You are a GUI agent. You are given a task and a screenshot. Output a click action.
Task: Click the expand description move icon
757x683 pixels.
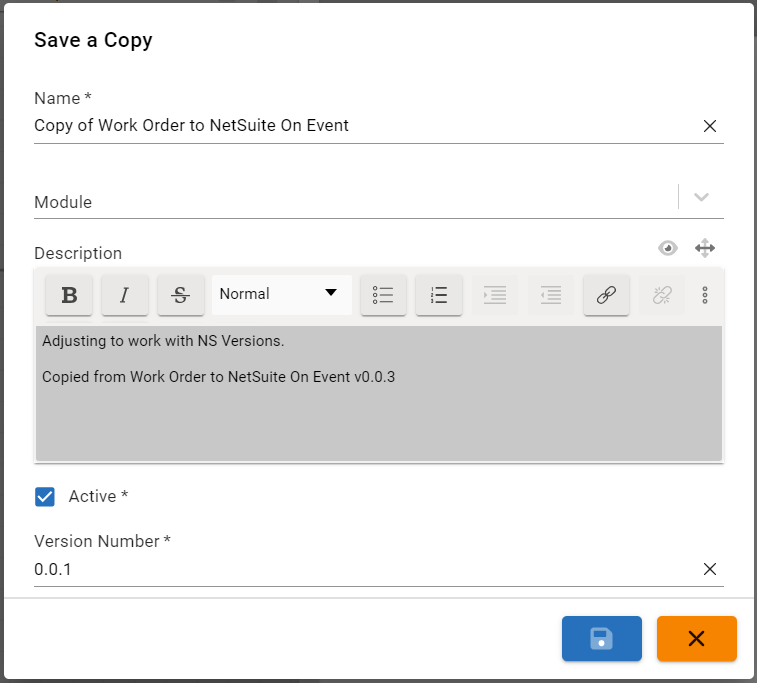click(x=705, y=248)
